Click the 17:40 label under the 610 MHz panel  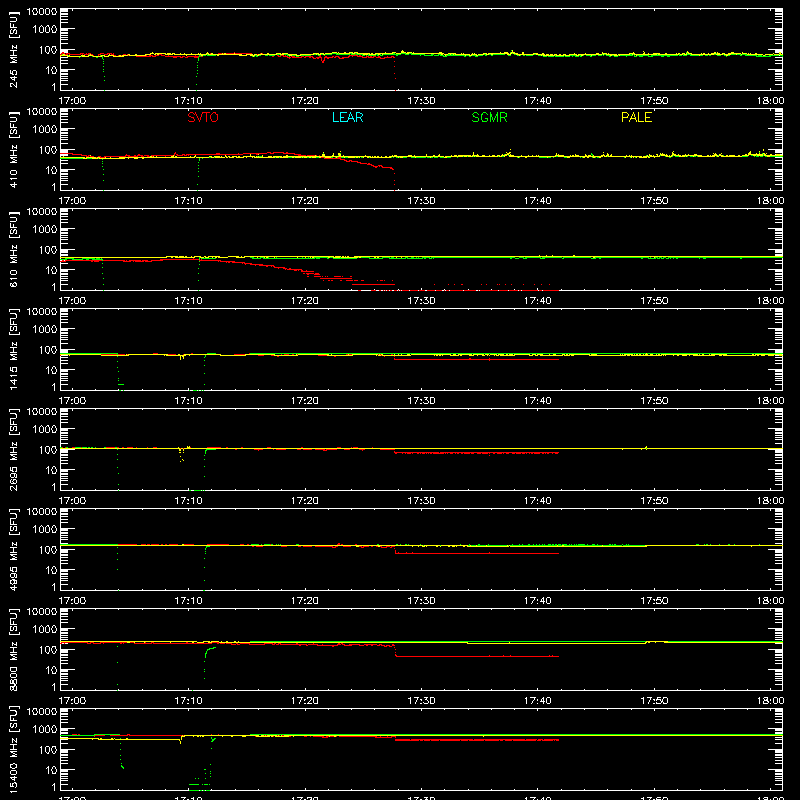click(x=538, y=301)
